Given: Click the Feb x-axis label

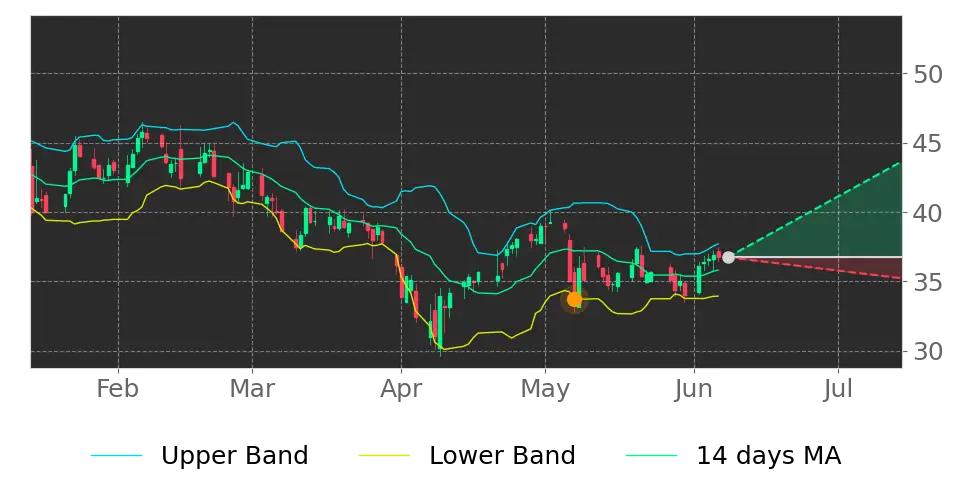Looking at the screenshot, I should click(118, 389).
